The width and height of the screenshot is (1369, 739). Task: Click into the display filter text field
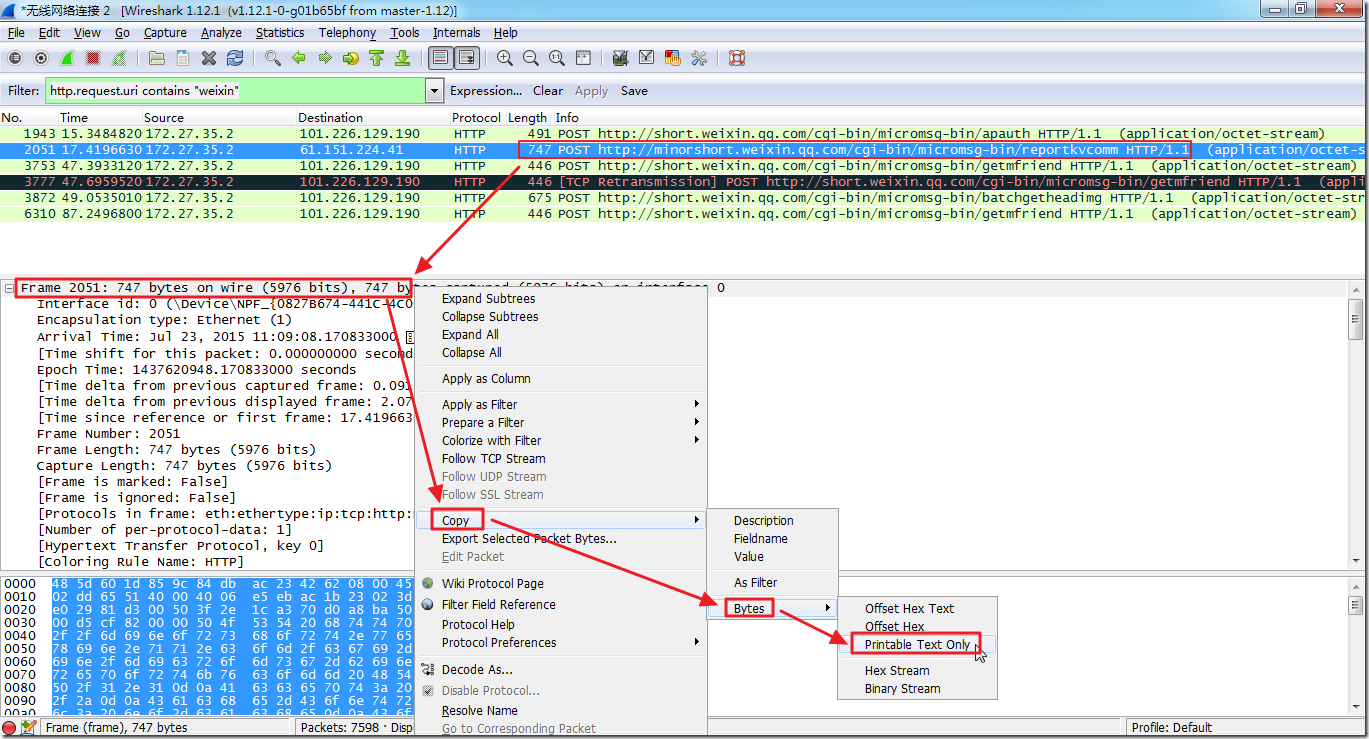pyautogui.click(x=235, y=91)
